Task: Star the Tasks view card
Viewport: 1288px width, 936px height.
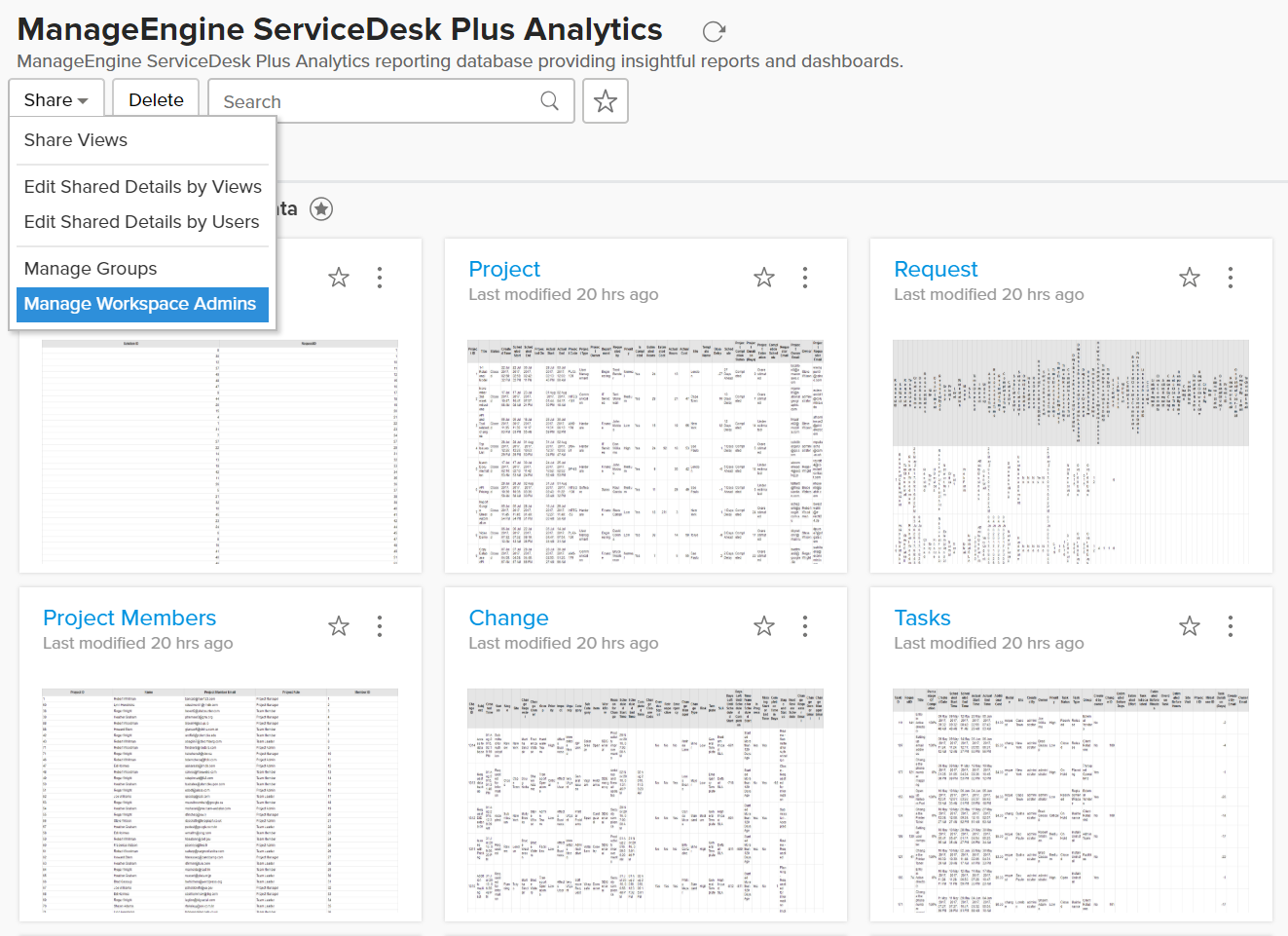Action: point(1190,626)
